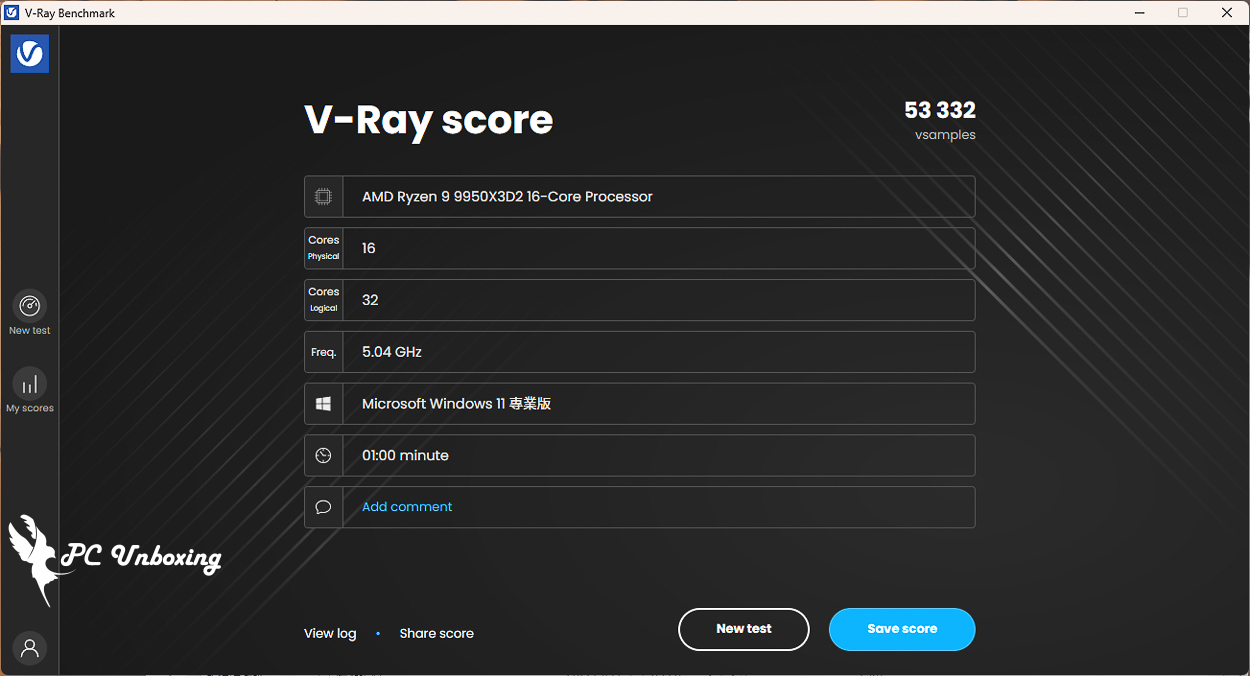Open My scores chart icon
Image resolution: width=1250 pixels, height=676 pixels.
click(30, 384)
